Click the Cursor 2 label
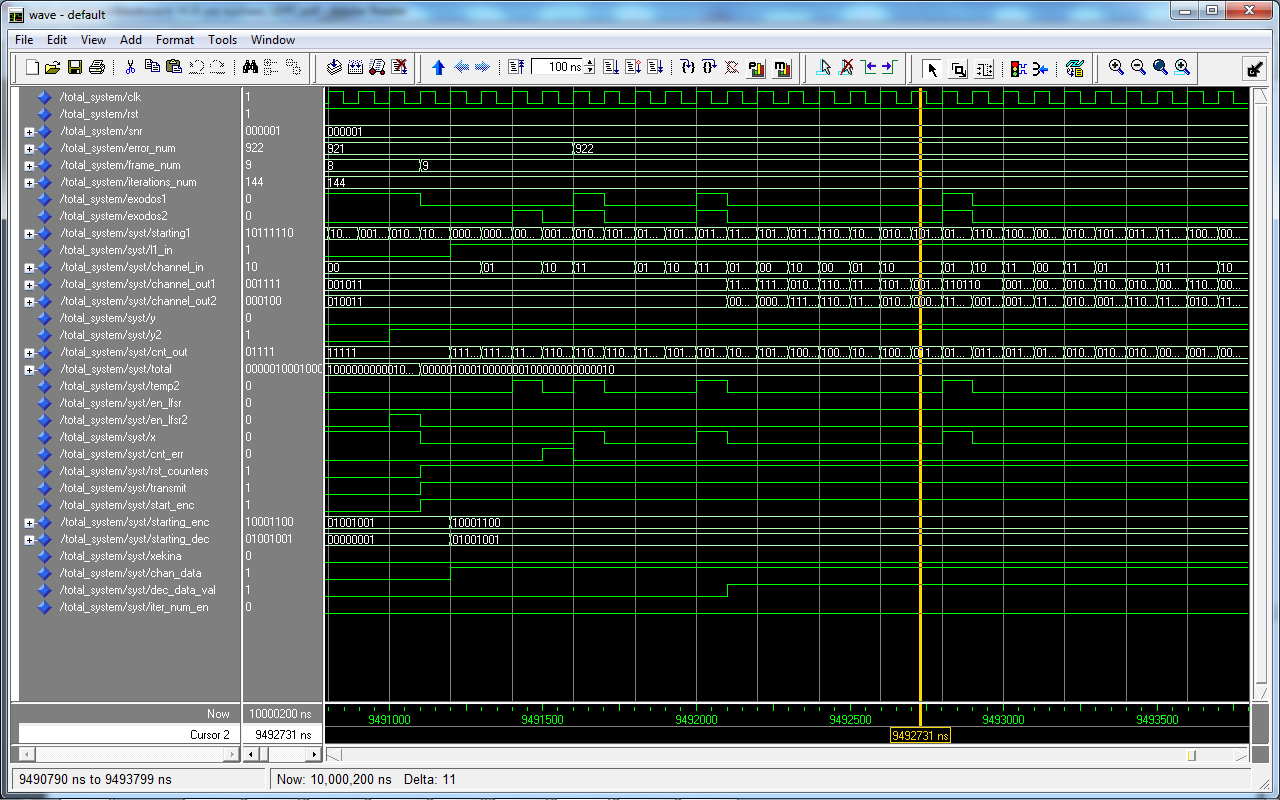The image size is (1280, 800). pyautogui.click(x=210, y=734)
